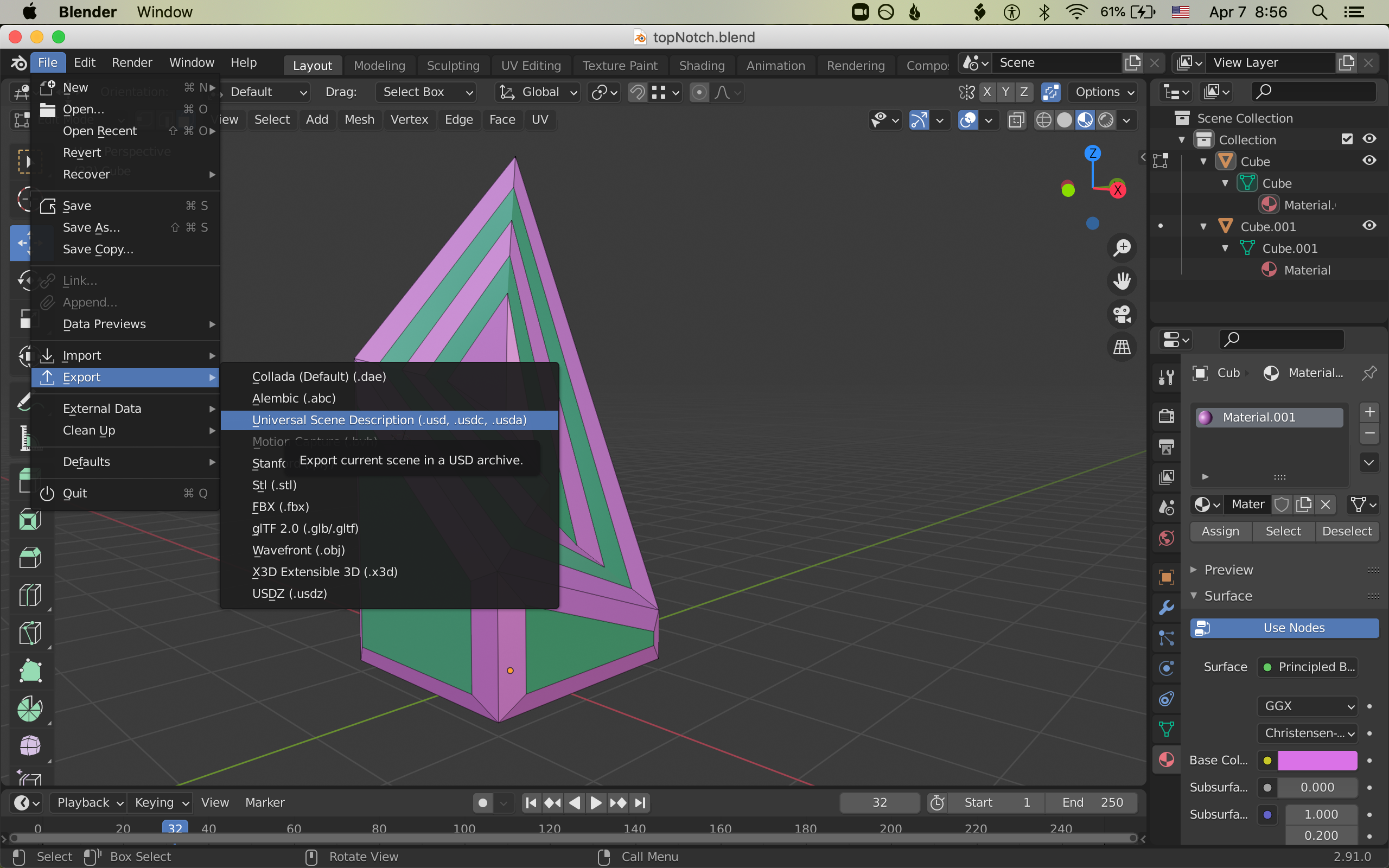Toggle proportional editing circle icon
1389x868 pixels.
coord(698,92)
